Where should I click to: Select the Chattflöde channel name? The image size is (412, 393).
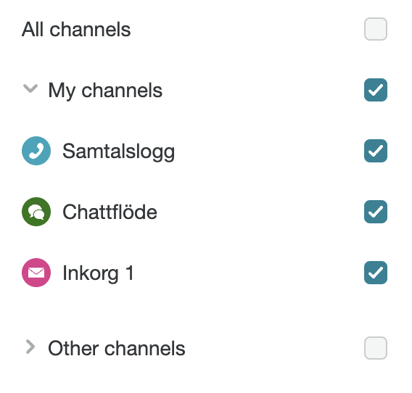(110, 212)
